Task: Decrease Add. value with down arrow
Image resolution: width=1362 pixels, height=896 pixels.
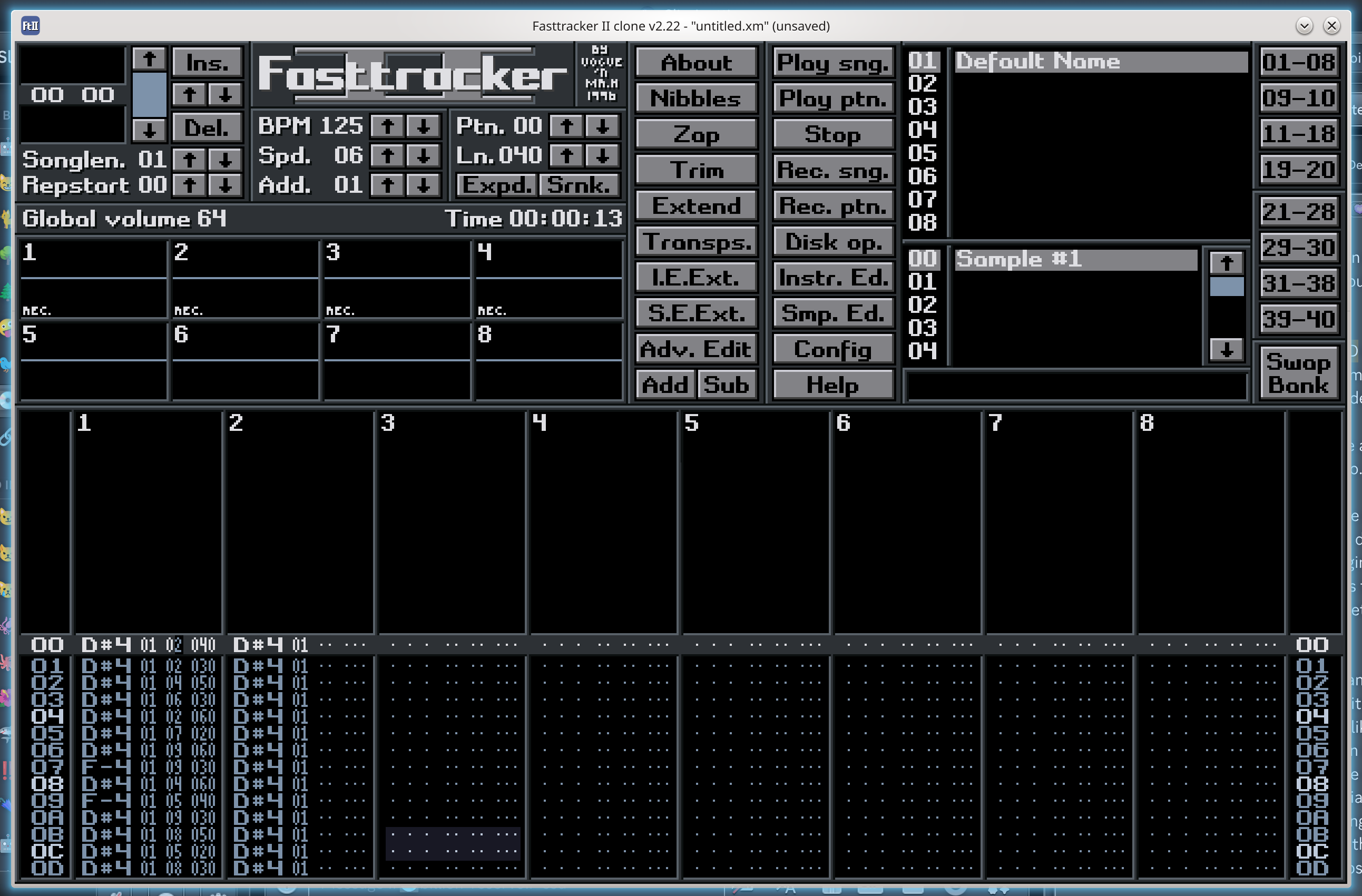Action: point(424,185)
